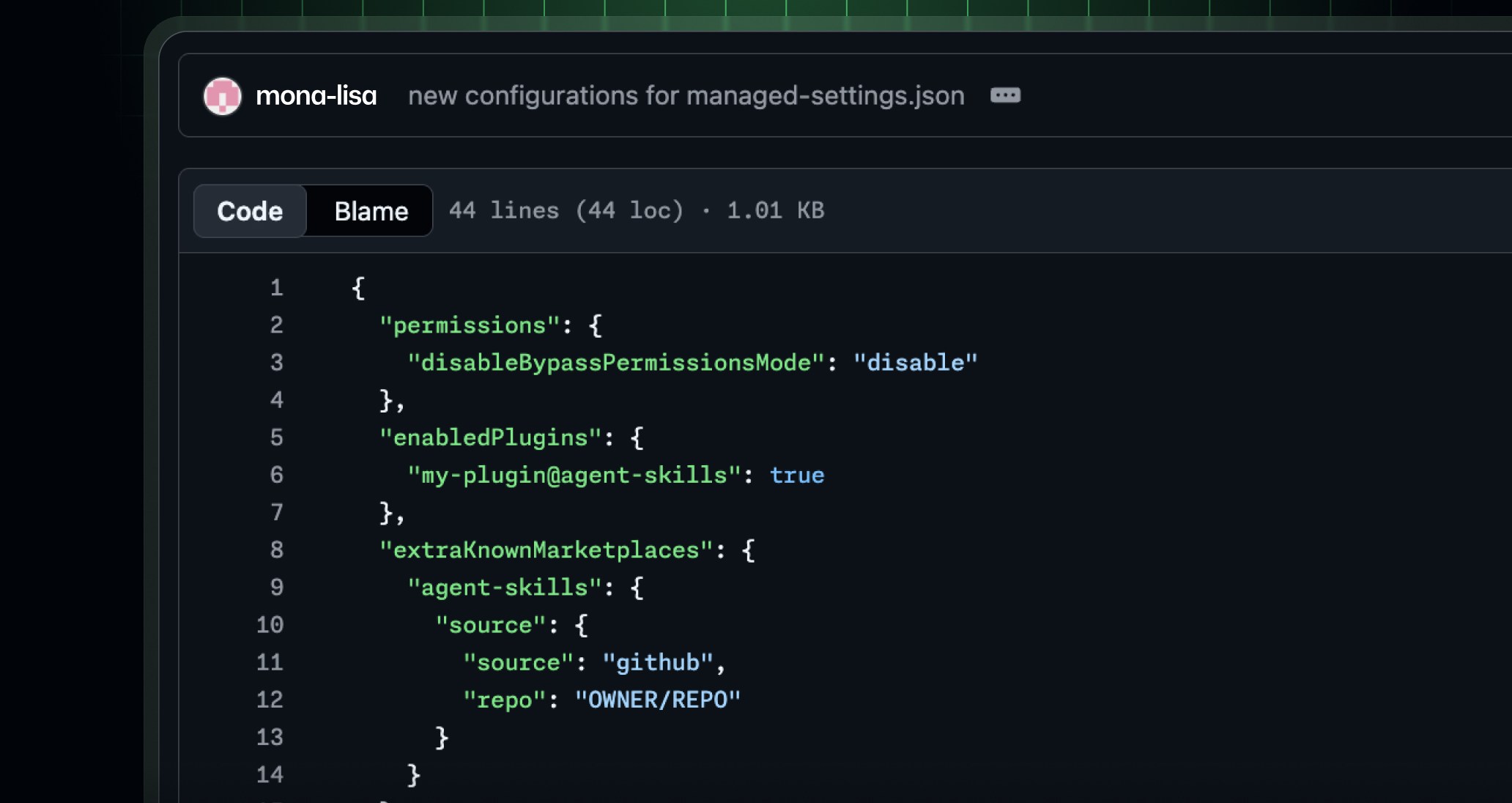This screenshot has height=803, width=1512.
Task: Select line number 7
Action: 276,512
